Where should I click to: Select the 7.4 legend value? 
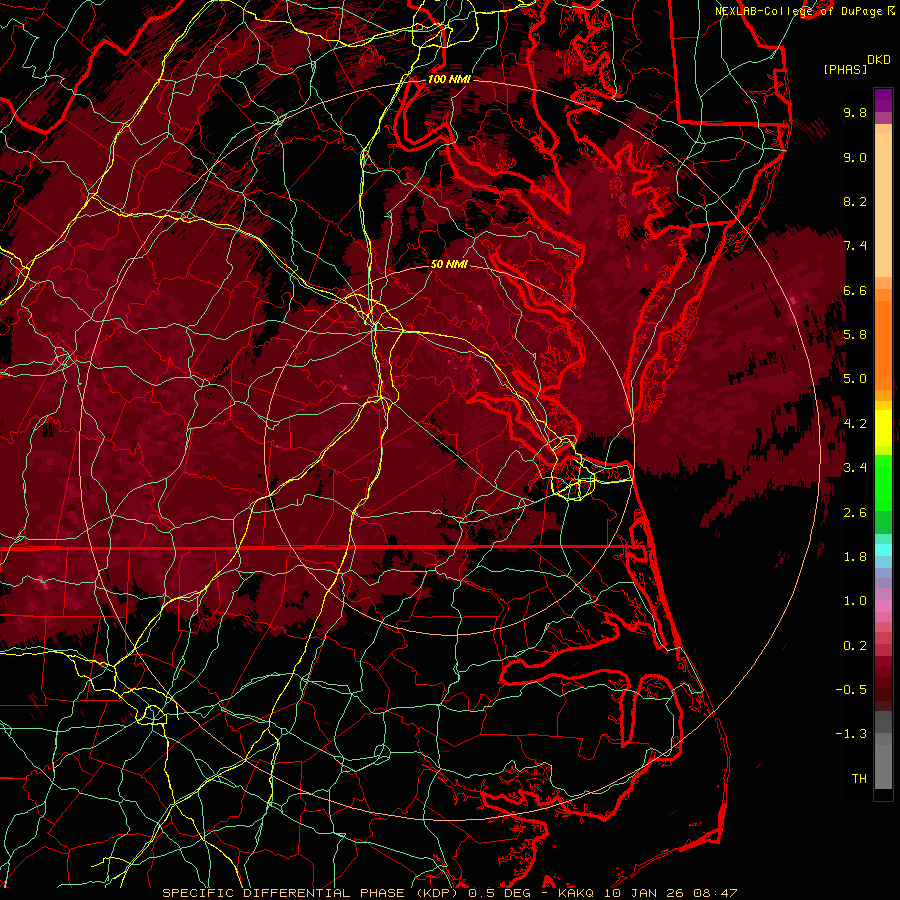pos(855,246)
